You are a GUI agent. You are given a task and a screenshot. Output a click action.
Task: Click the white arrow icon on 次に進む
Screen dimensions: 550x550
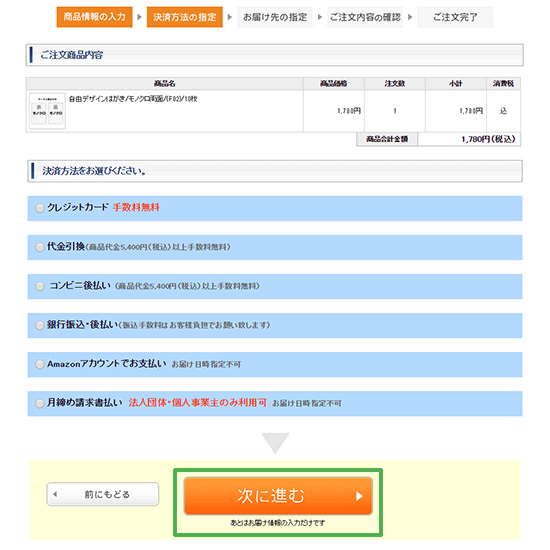click(359, 496)
